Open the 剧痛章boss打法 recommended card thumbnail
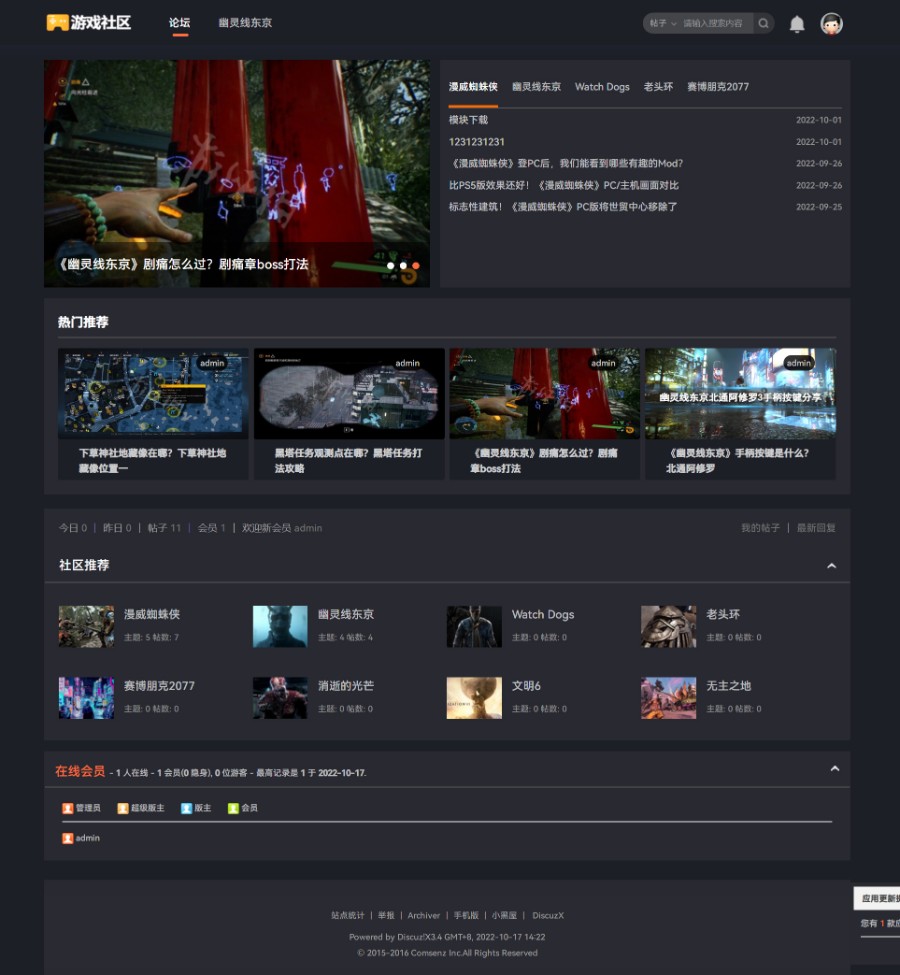This screenshot has height=975, width=900. 544,393
